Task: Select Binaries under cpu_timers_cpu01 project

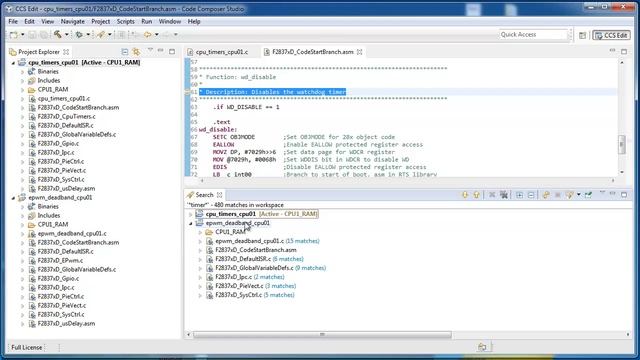Action: point(48,72)
